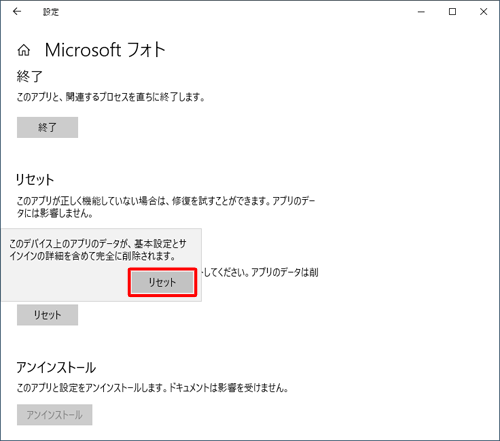Click the greyed アンインストール button
This screenshot has height=441, width=500.
pos(54,415)
